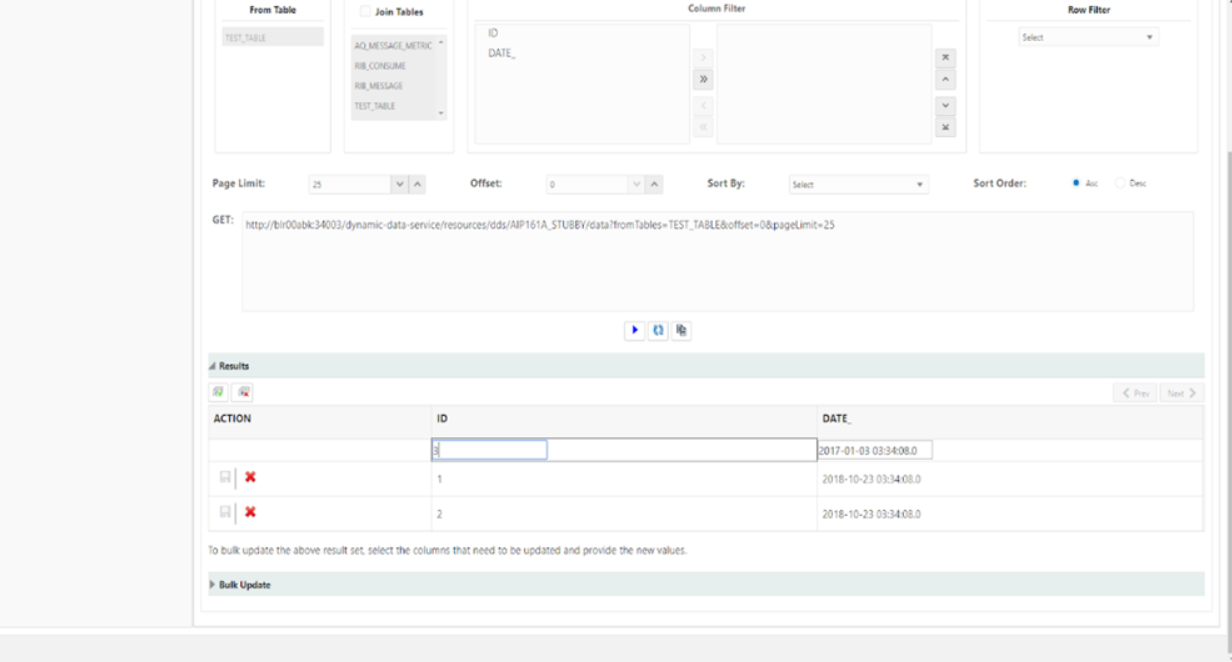Viewport: 1232px width, 662px height.
Task: Open the Sort By Select dropdown
Action: point(858,184)
